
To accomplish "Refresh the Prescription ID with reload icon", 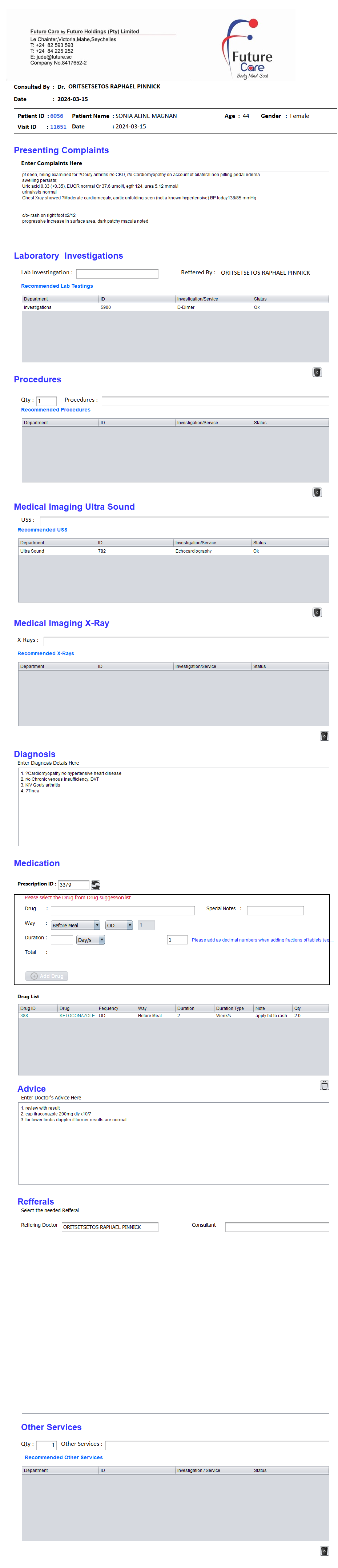I will [96, 885].
